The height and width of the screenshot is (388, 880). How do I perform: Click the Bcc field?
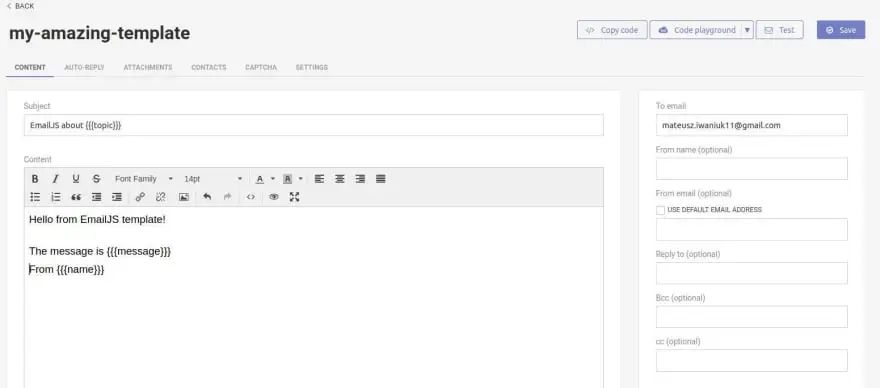[751, 317]
